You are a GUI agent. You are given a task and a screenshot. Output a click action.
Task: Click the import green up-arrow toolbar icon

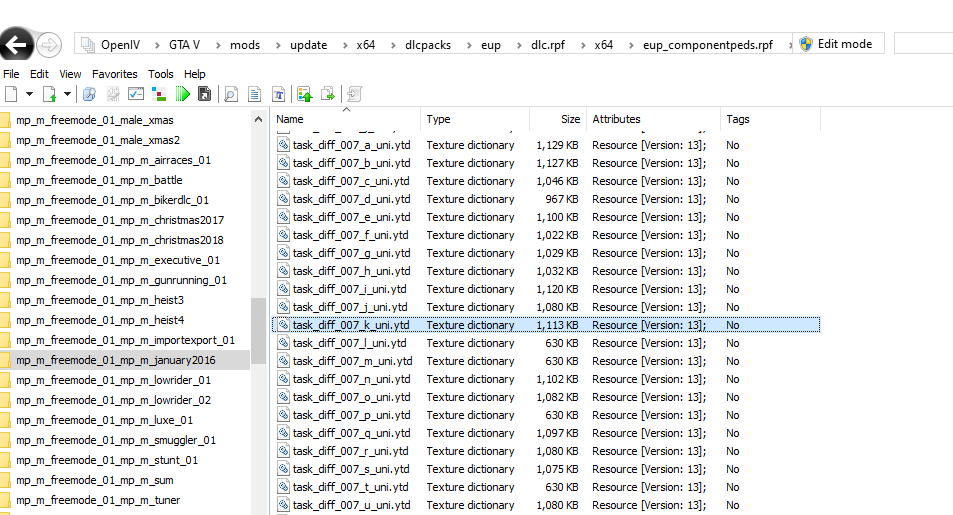[304, 94]
